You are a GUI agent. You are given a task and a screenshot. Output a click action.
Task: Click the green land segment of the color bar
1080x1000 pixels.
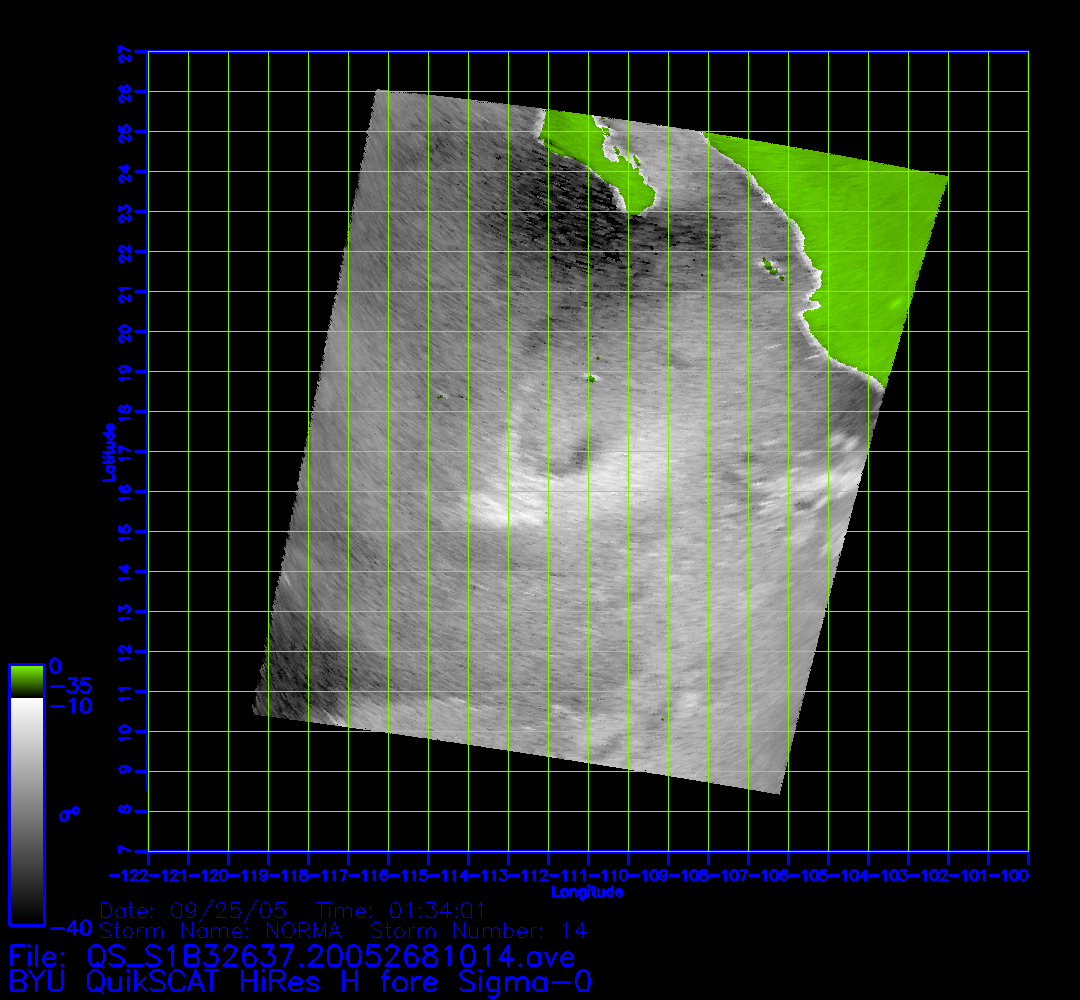(26, 681)
